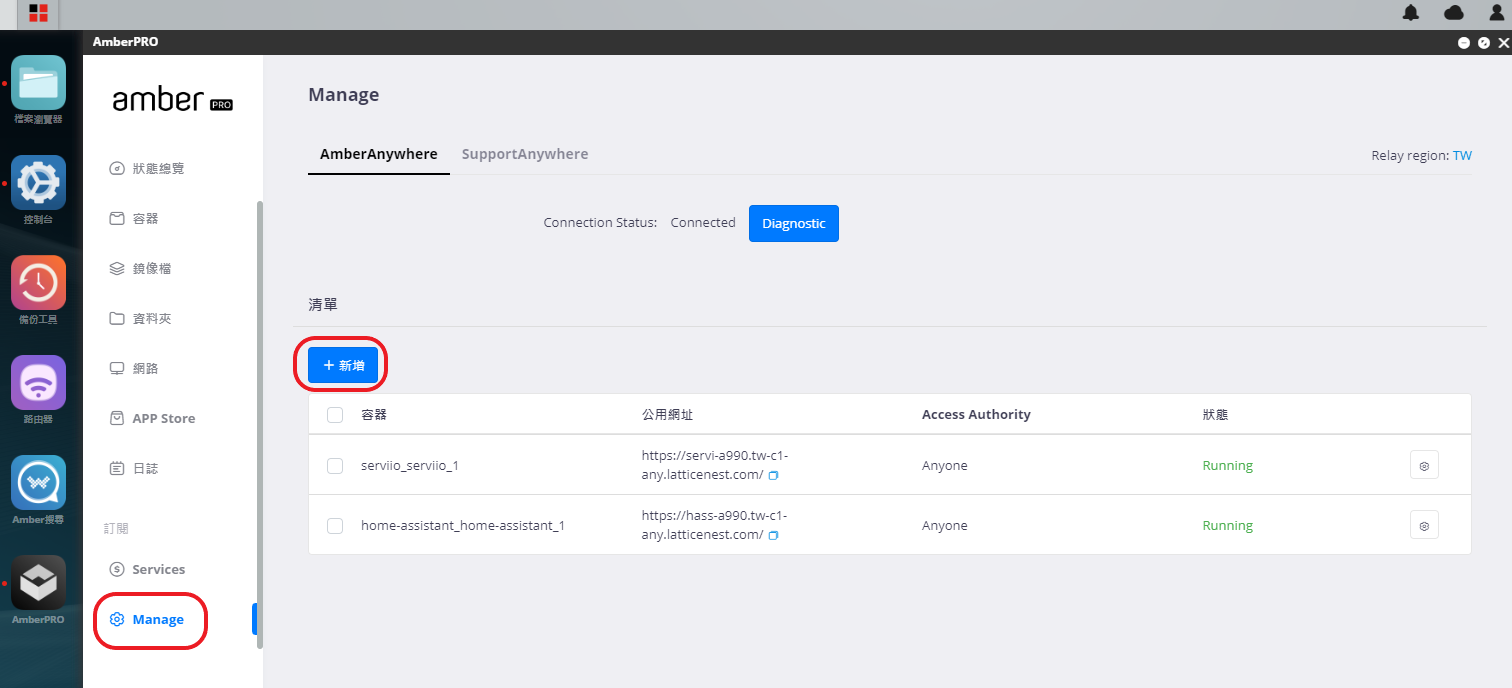Click Anyone access for serviio_serviio_1
1512x688 pixels.
945,465
